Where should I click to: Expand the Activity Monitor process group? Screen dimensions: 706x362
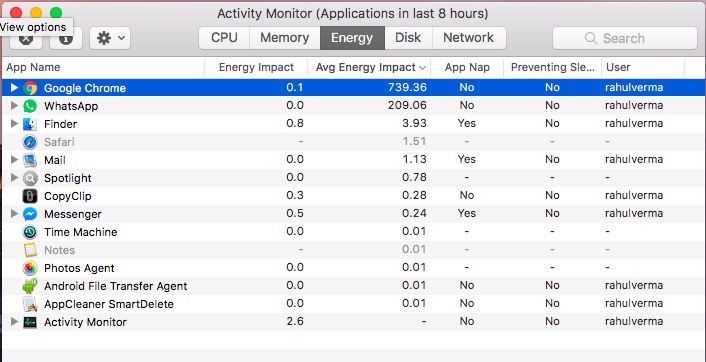14,321
